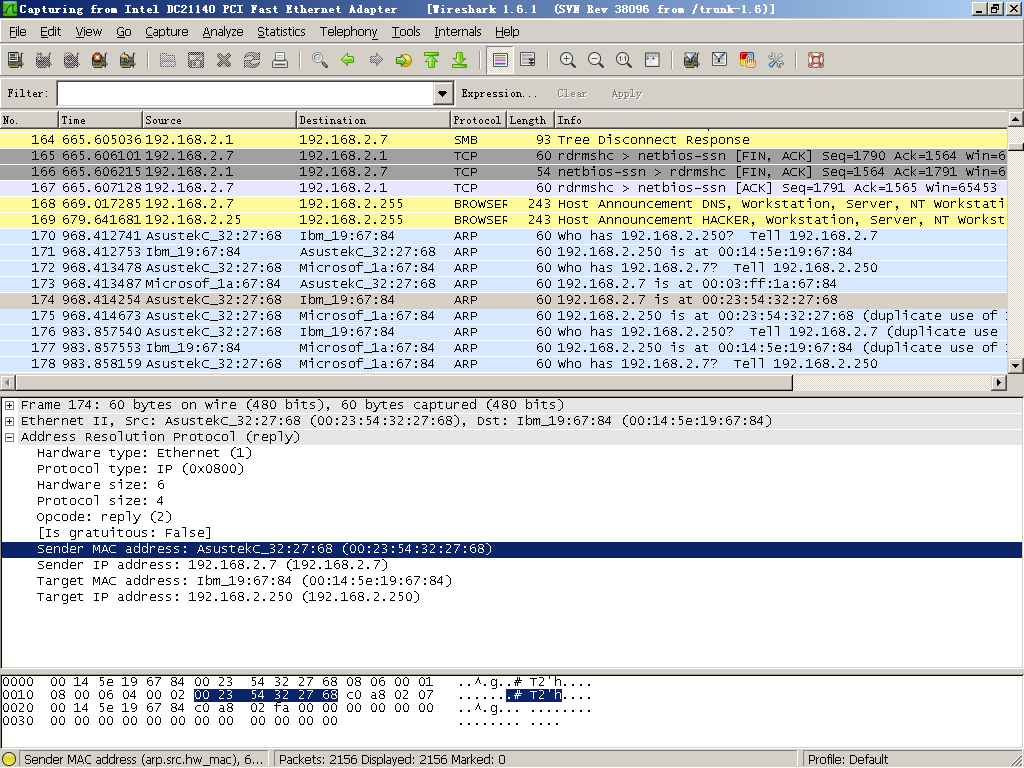Select packet 164 Tree Disconnect Response
The image size is (1024, 768).
coord(504,140)
